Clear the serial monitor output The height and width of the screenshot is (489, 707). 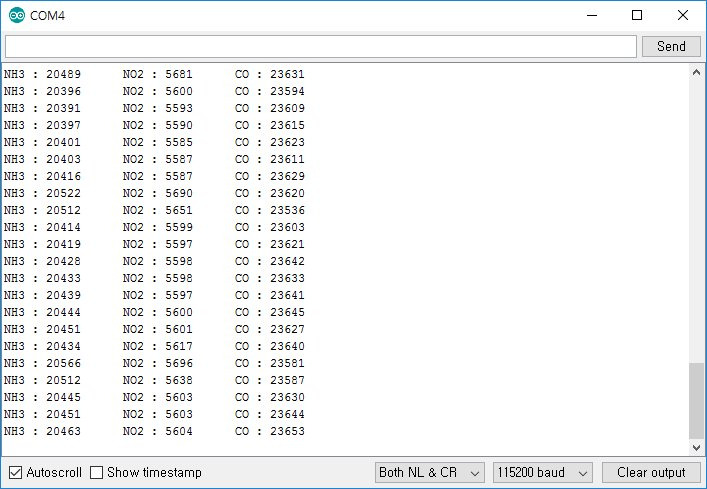[651, 472]
